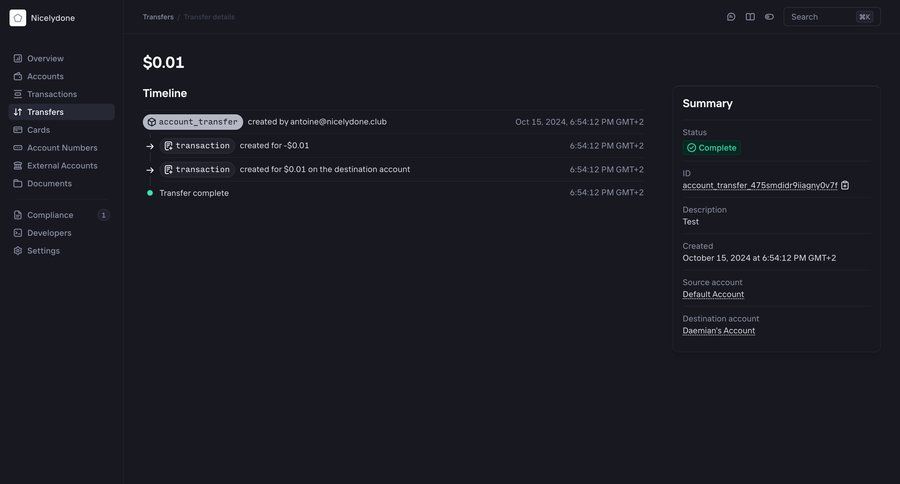
Task: Click Transfers breadcrumb link
Action: click(x=158, y=17)
